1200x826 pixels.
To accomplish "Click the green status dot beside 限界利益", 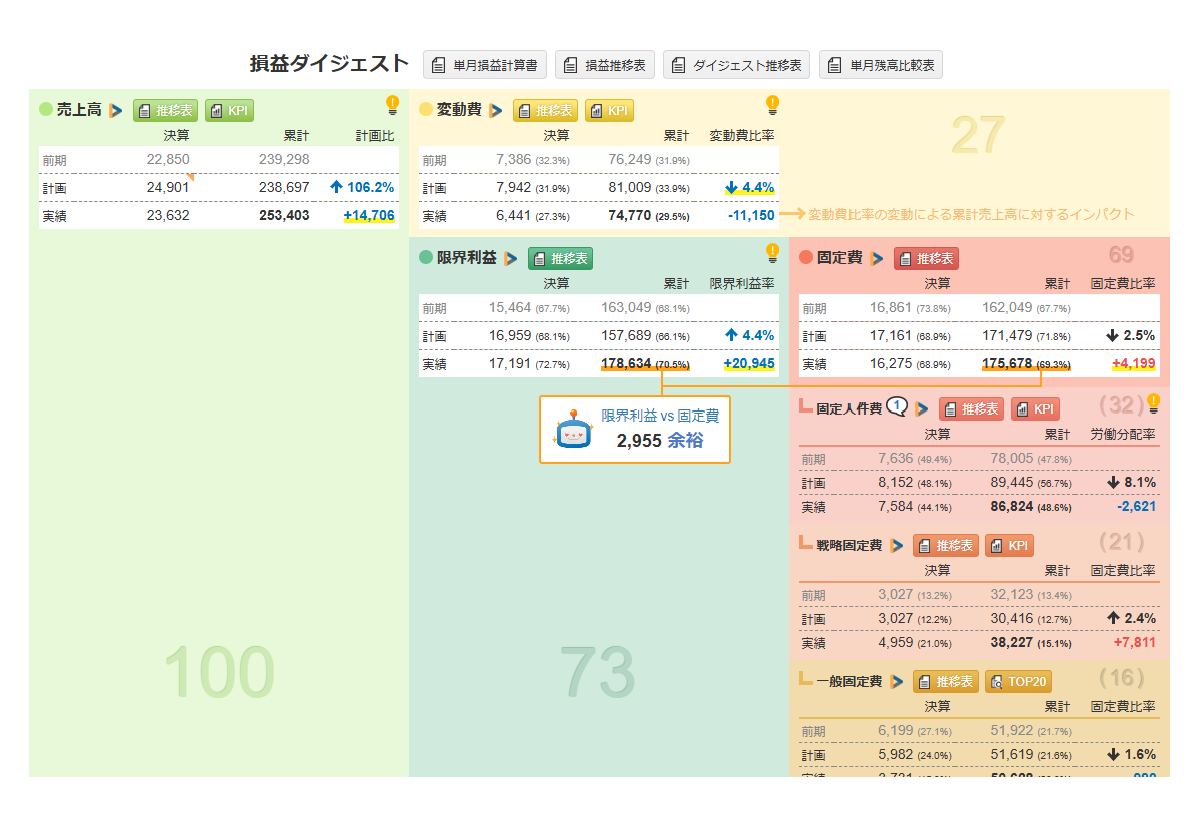I will (x=427, y=256).
